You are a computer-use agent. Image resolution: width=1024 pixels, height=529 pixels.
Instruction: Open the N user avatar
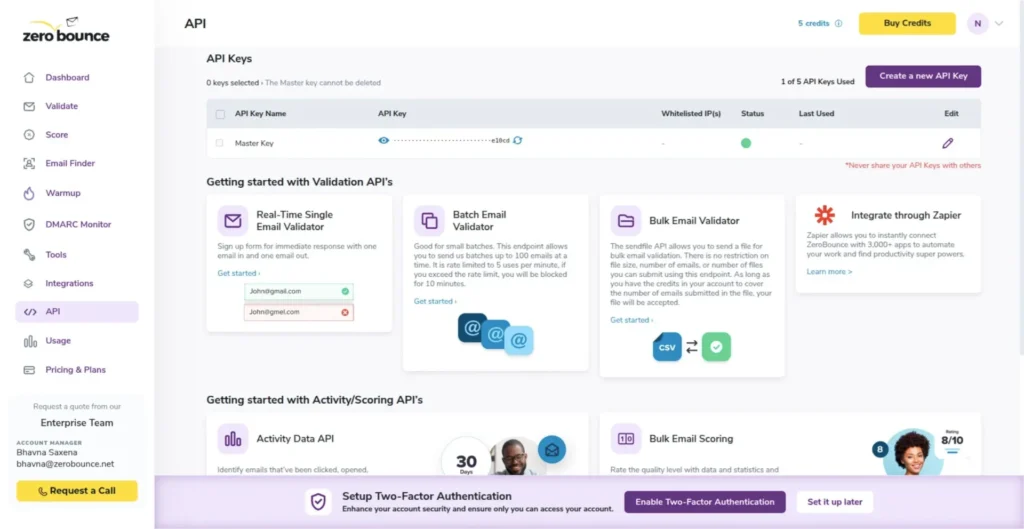(978, 24)
